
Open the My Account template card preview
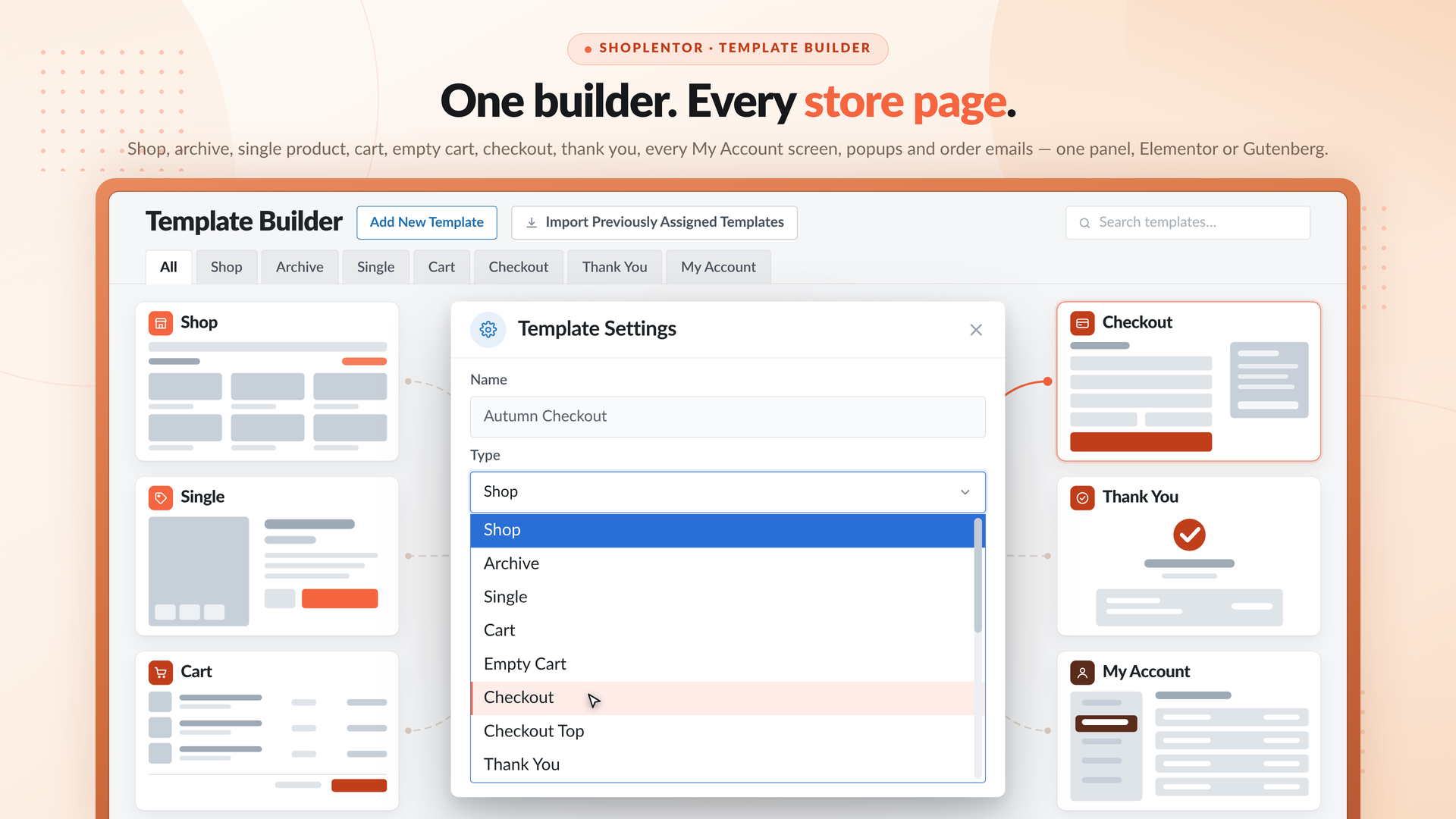click(x=1188, y=730)
